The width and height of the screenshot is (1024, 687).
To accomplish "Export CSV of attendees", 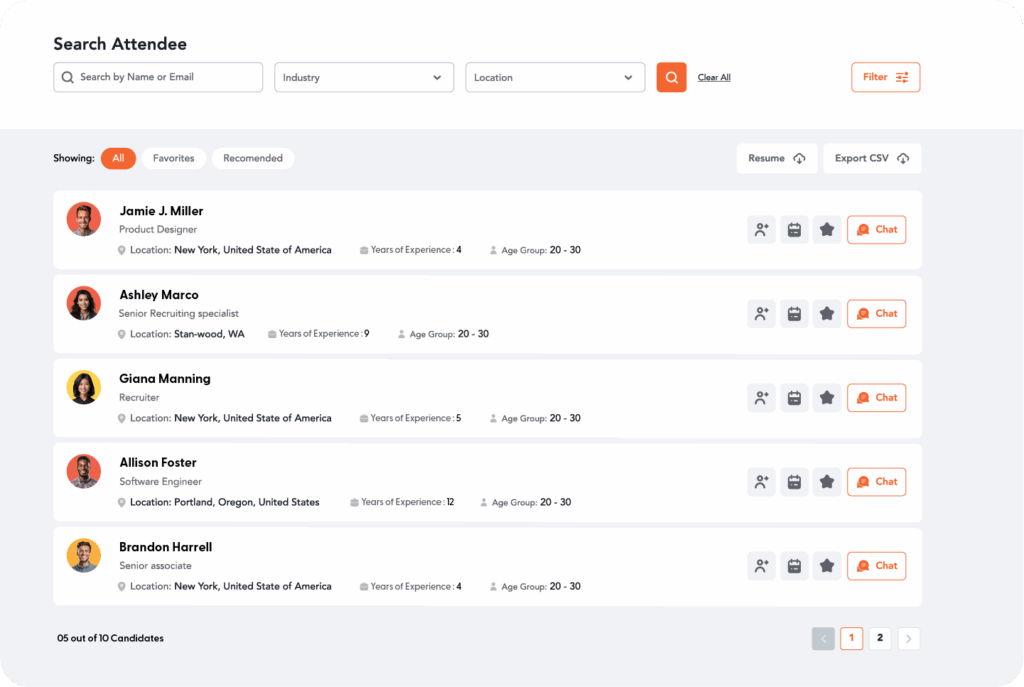I will point(872,159).
